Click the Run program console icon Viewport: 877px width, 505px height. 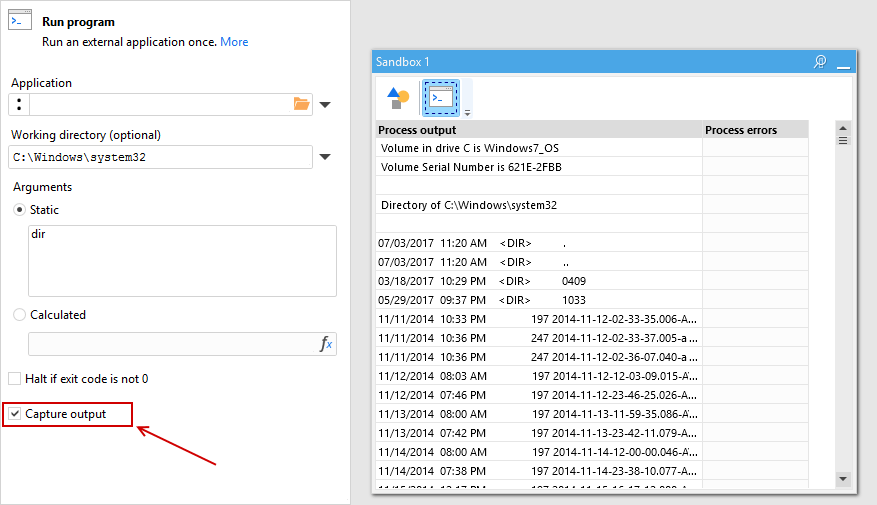tap(20, 20)
